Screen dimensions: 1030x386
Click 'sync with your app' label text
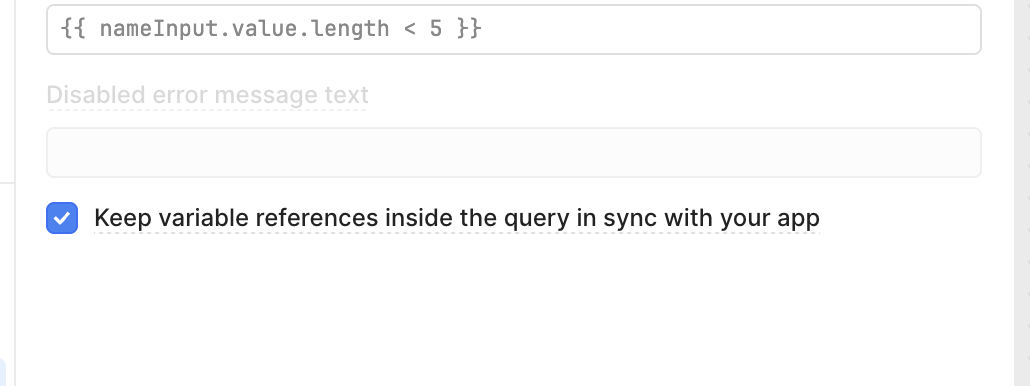(711, 219)
